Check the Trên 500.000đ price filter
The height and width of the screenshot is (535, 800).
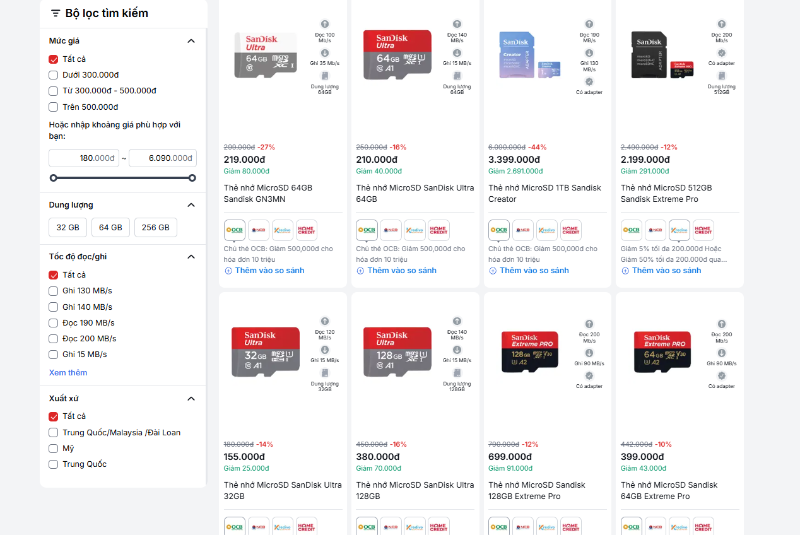(53, 107)
